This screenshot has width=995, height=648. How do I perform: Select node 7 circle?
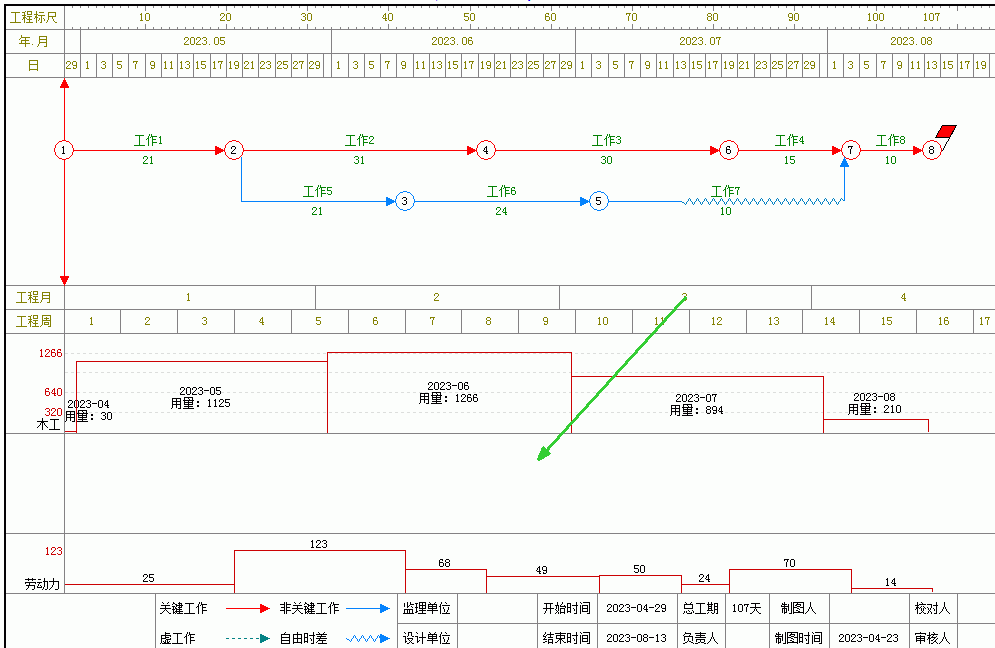pyautogui.click(x=850, y=150)
